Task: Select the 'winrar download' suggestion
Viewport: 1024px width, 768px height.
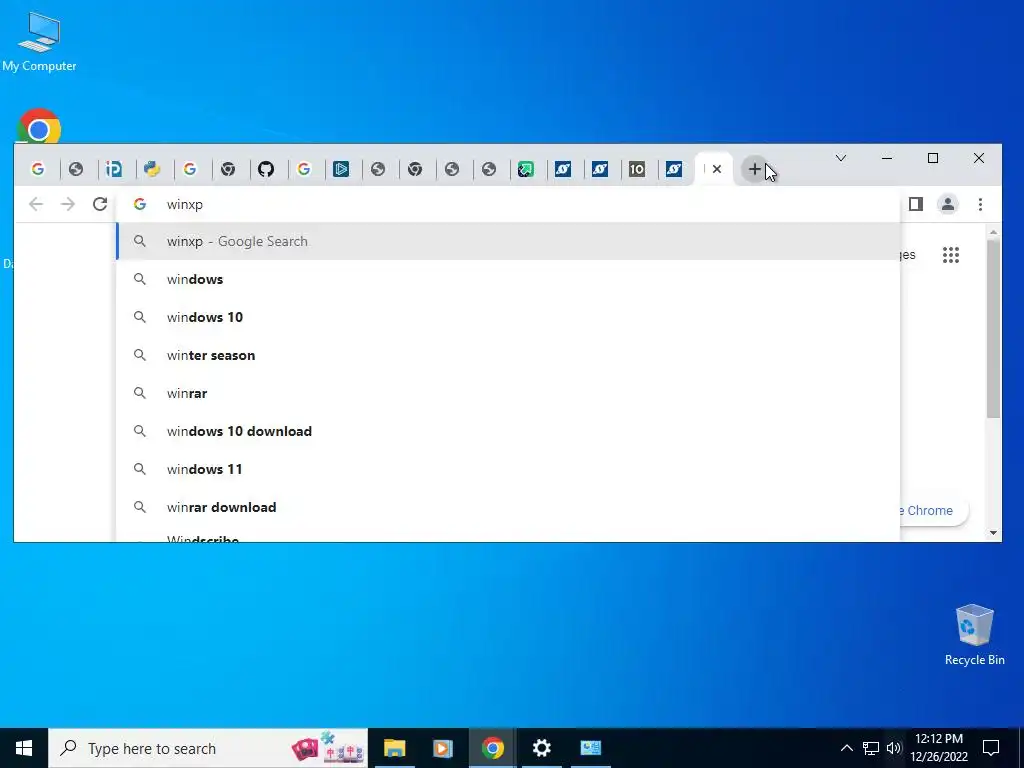Action: 508,507
